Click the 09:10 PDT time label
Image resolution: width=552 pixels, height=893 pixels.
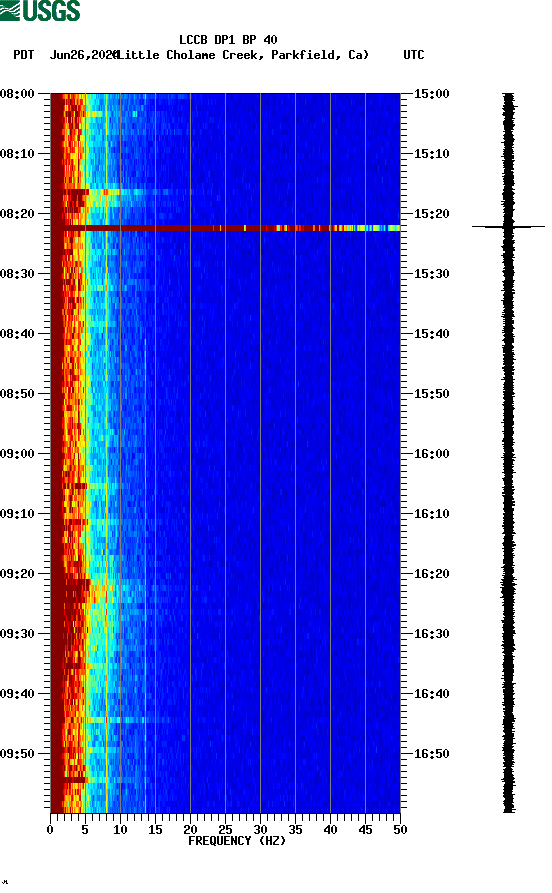[x=17, y=514]
